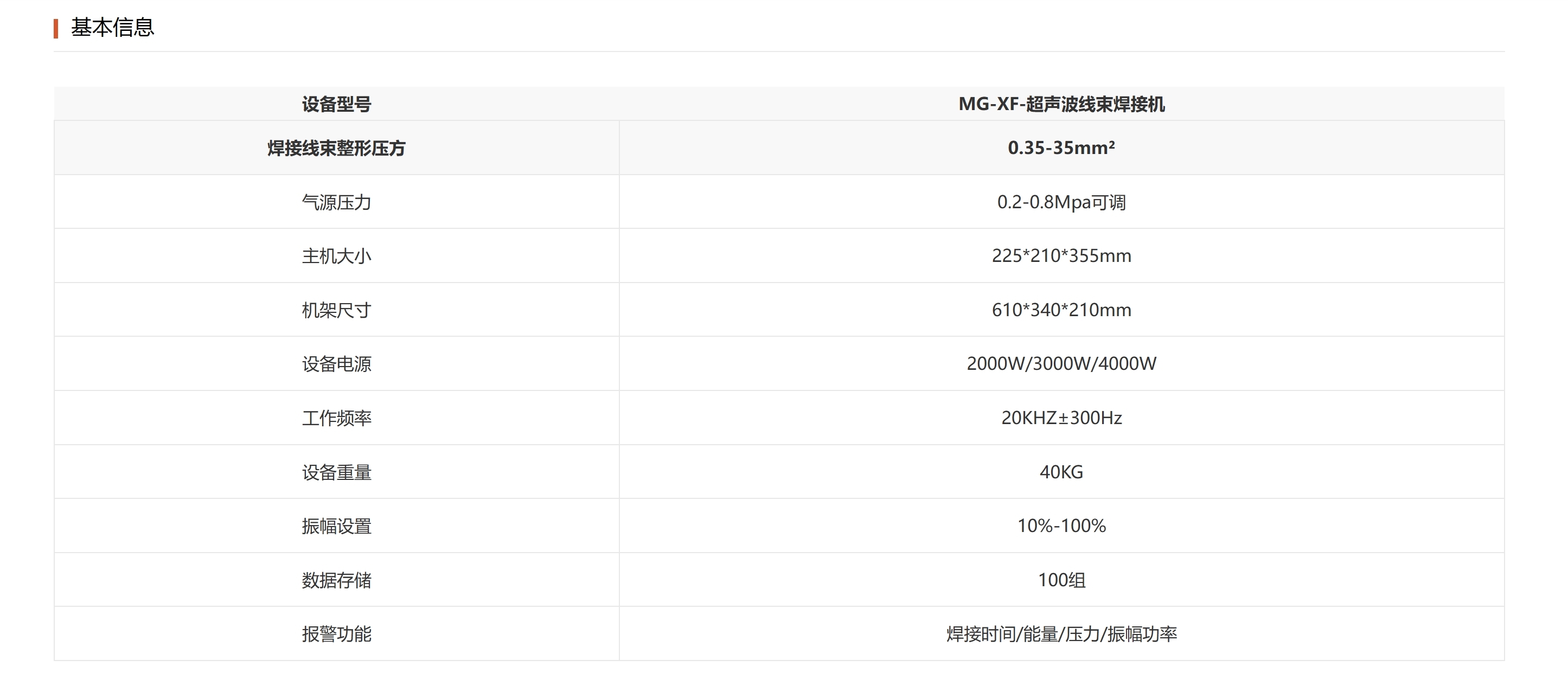Click the 基本信息 section heading

point(113,27)
